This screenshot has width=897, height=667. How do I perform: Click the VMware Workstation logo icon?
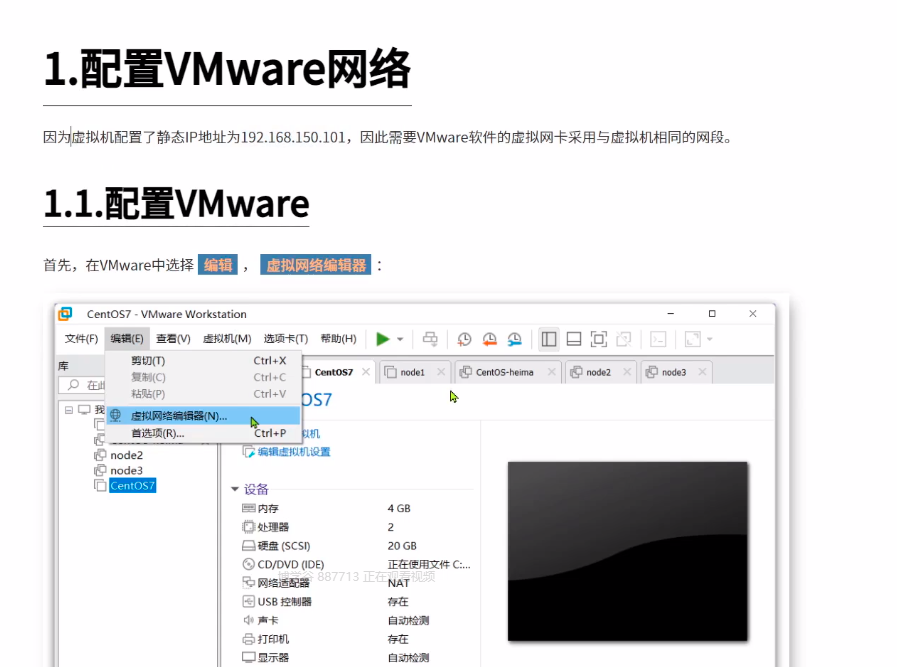pos(65,313)
